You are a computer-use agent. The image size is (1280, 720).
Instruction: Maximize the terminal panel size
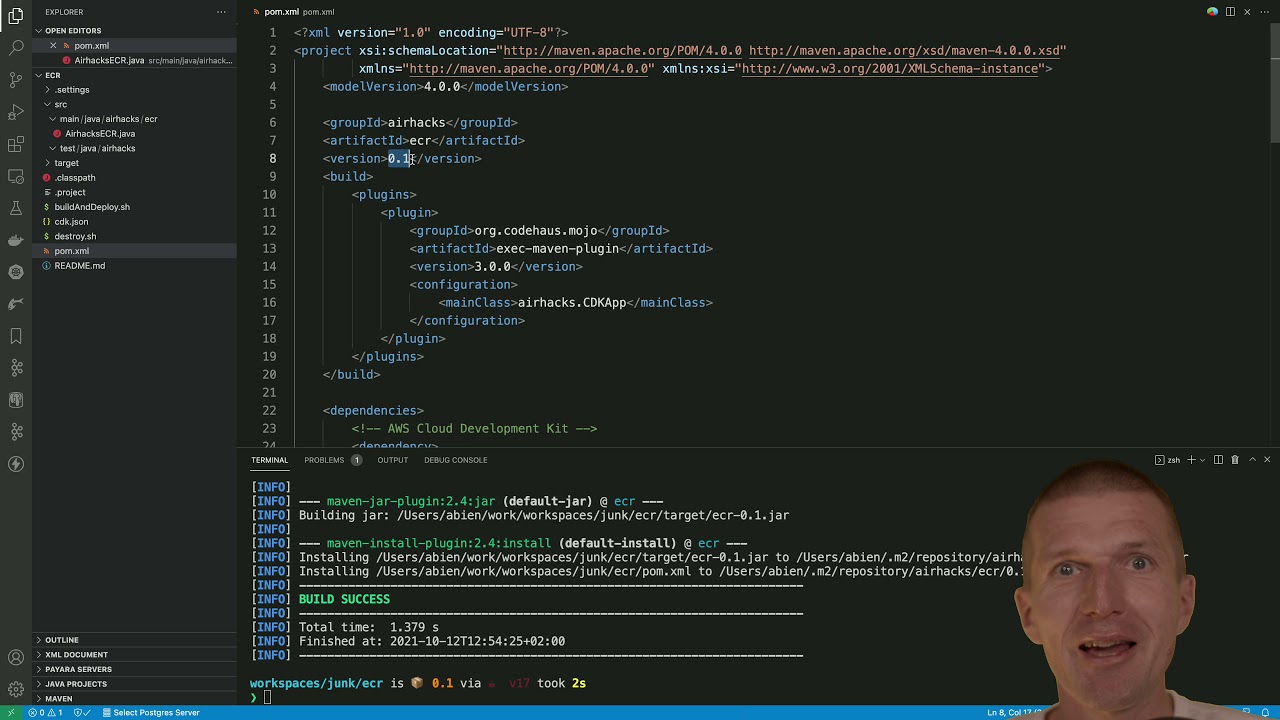click(1252, 460)
